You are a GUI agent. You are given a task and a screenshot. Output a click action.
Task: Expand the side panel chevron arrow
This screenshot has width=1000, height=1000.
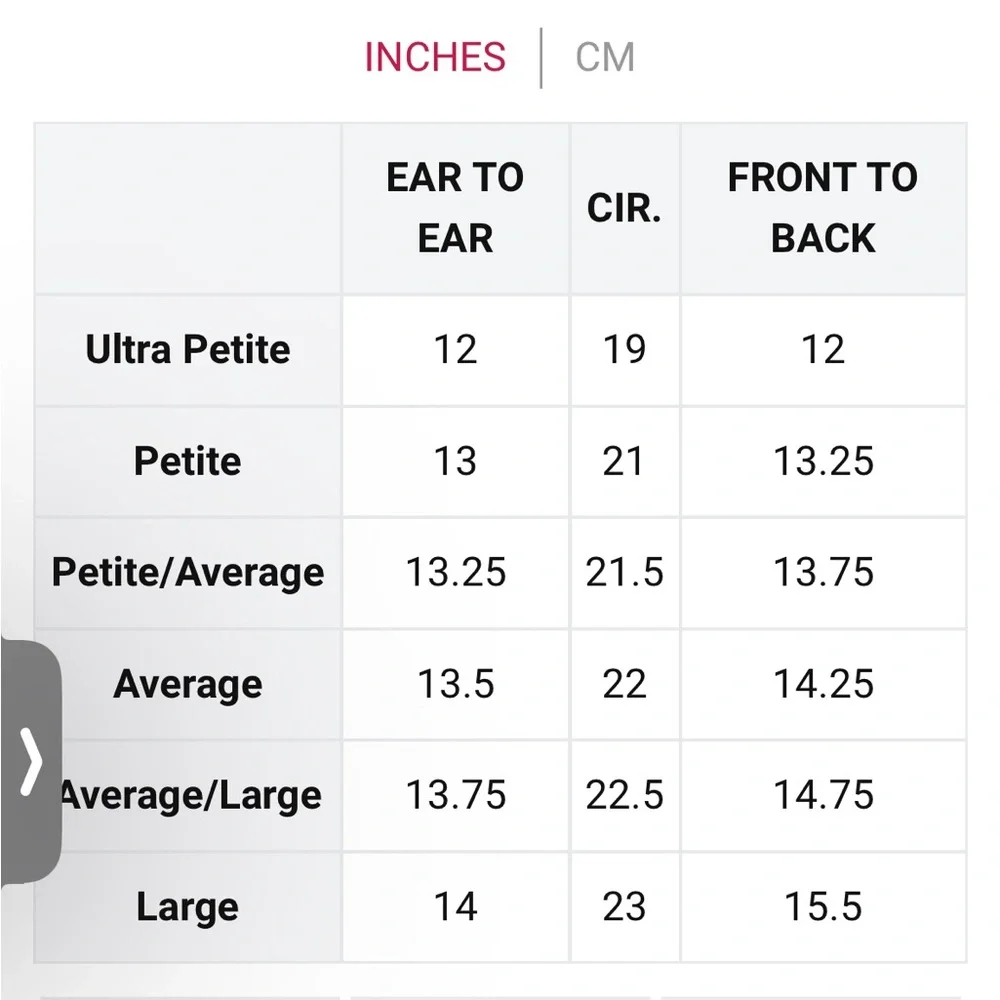point(31,761)
